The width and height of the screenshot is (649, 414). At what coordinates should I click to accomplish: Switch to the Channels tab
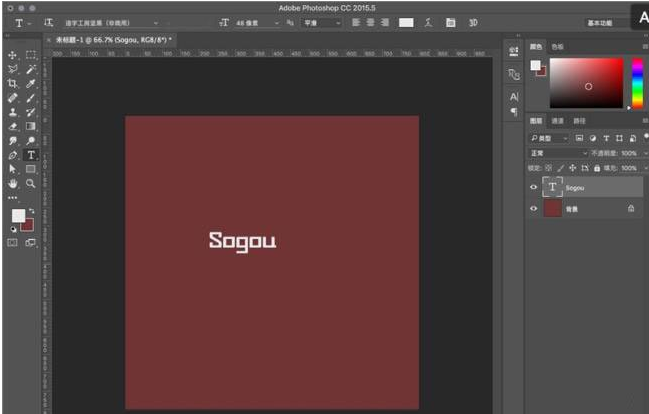tap(558, 121)
